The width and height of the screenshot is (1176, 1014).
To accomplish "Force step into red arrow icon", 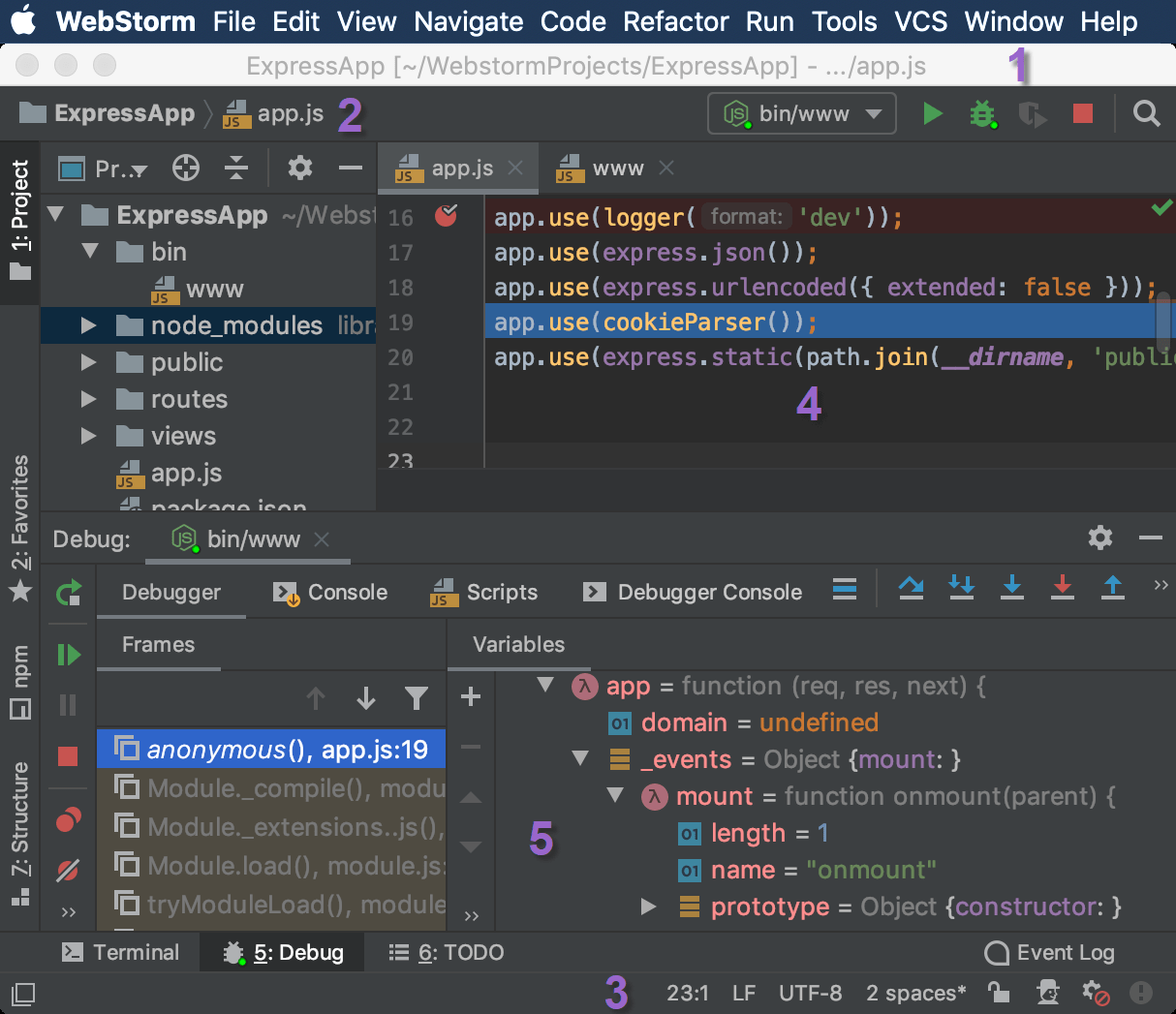I will click(x=1063, y=587).
